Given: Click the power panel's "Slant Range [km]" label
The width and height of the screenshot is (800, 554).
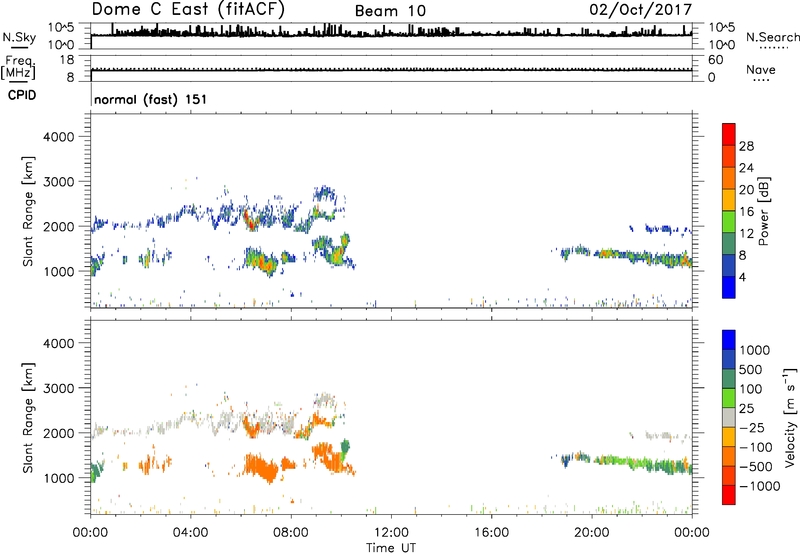Looking at the screenshot, I should [x=28, y=211].
